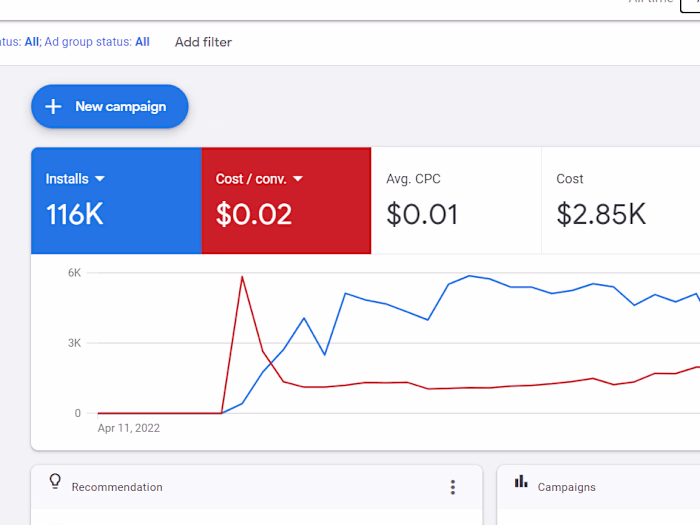700x525 pixels.
Task: Click the 6K axis label on chart
Action: (74, 273)
